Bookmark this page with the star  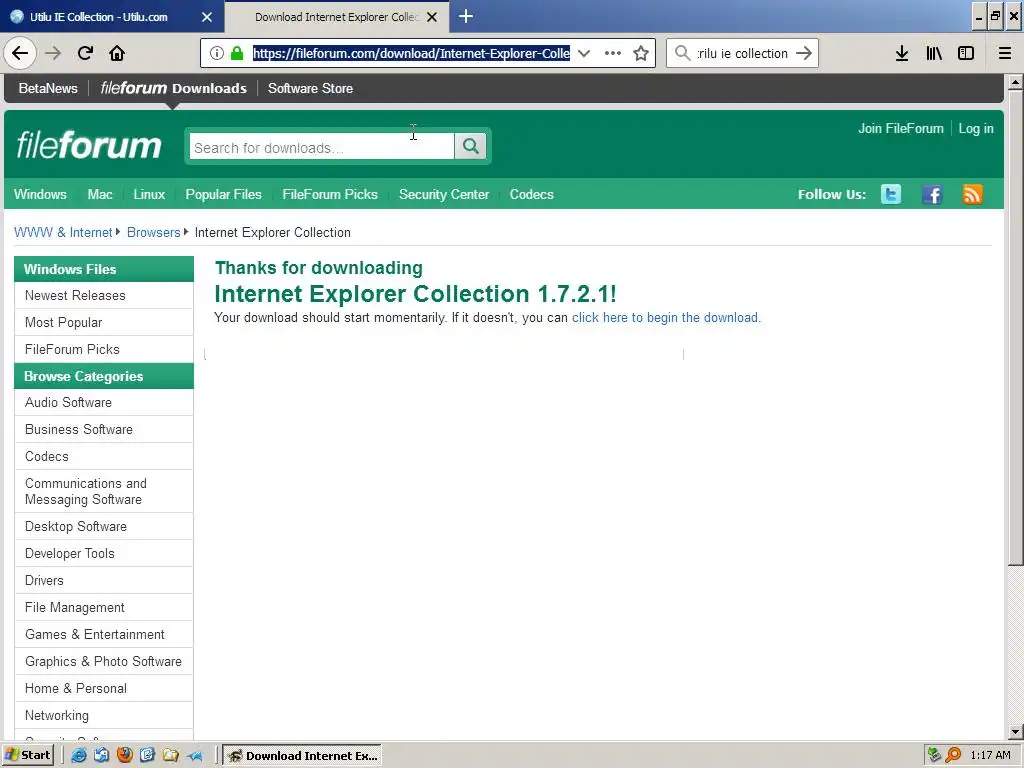click(641, 53)
